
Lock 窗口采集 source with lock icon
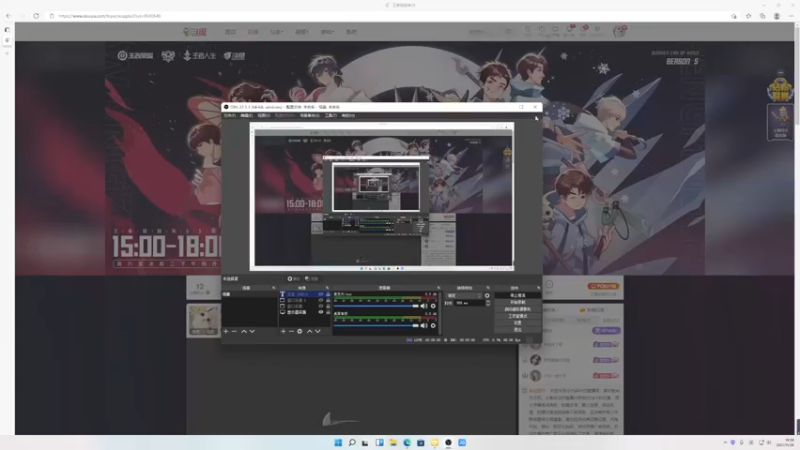point(328,306)
